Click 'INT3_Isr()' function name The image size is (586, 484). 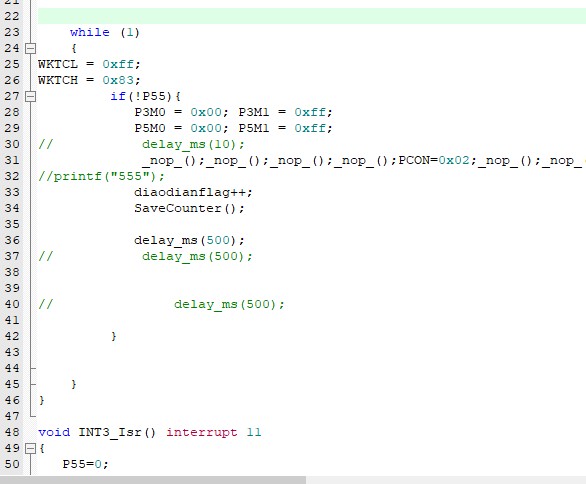117,432
